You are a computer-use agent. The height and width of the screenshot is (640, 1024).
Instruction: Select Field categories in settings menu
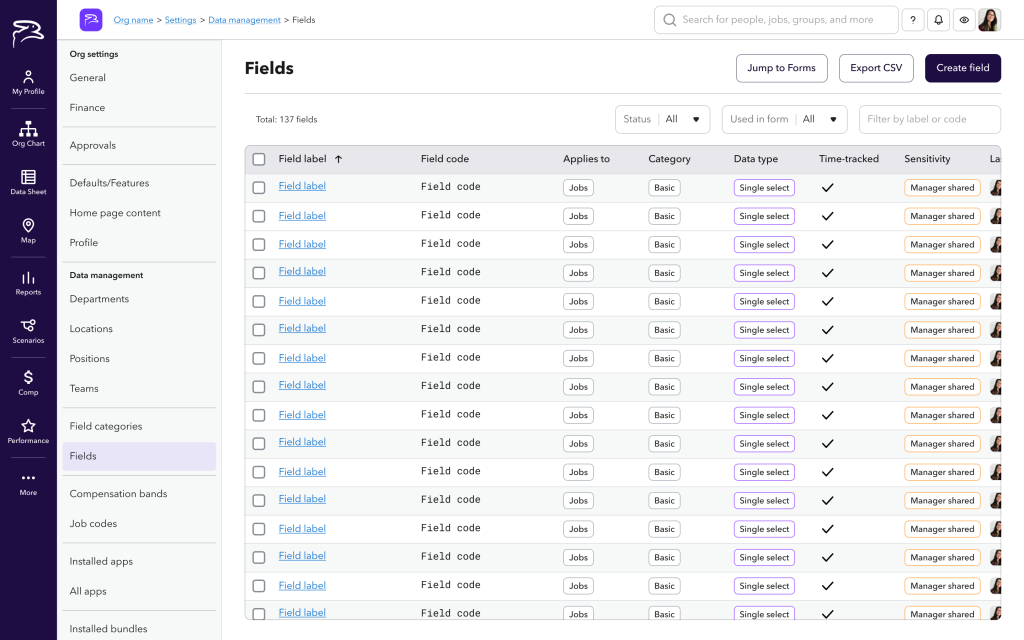[106, 426]
